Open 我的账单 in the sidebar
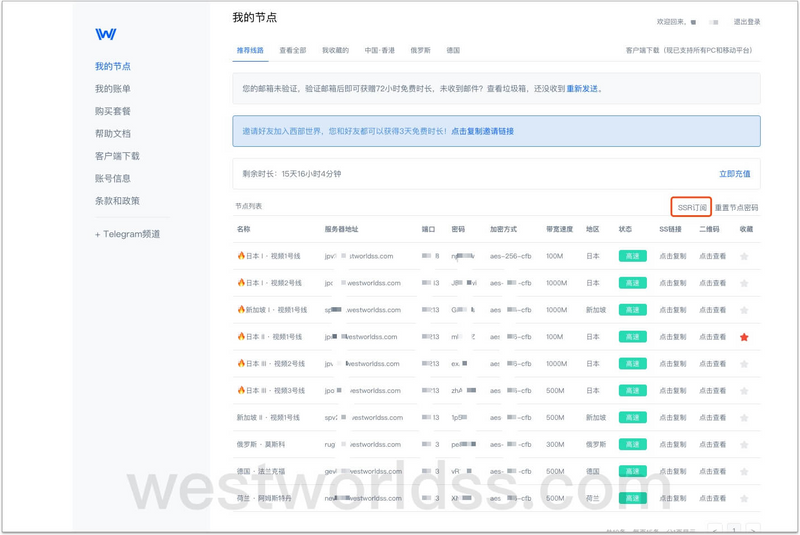 113,89
